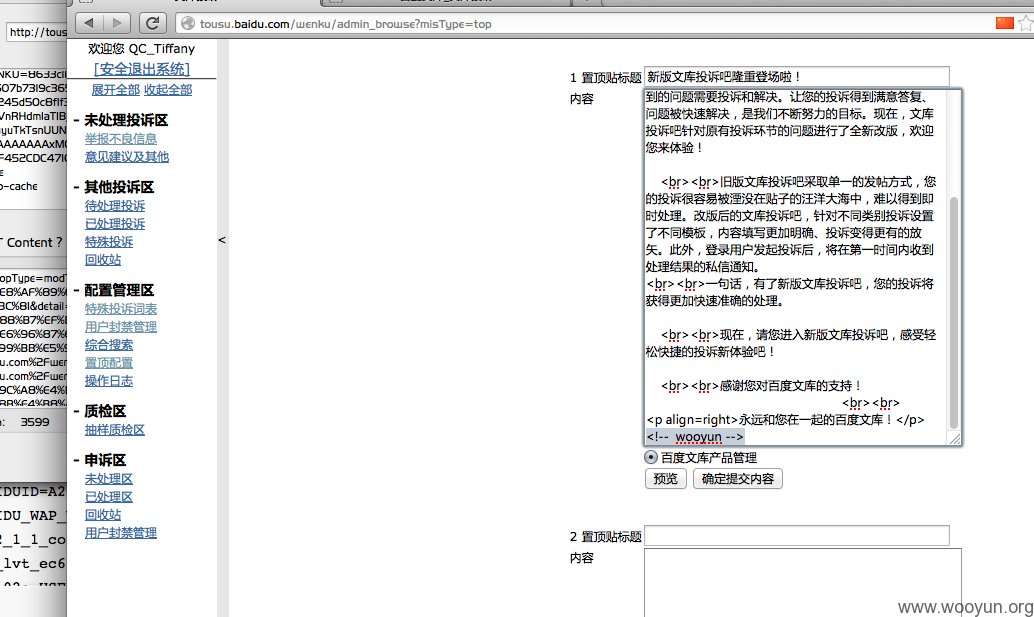The image size is (1034, 617).
Task: Click the 欢迎您 QC_Tiffany greeting text
Action: pyautogui.click(x=142, y=49)
